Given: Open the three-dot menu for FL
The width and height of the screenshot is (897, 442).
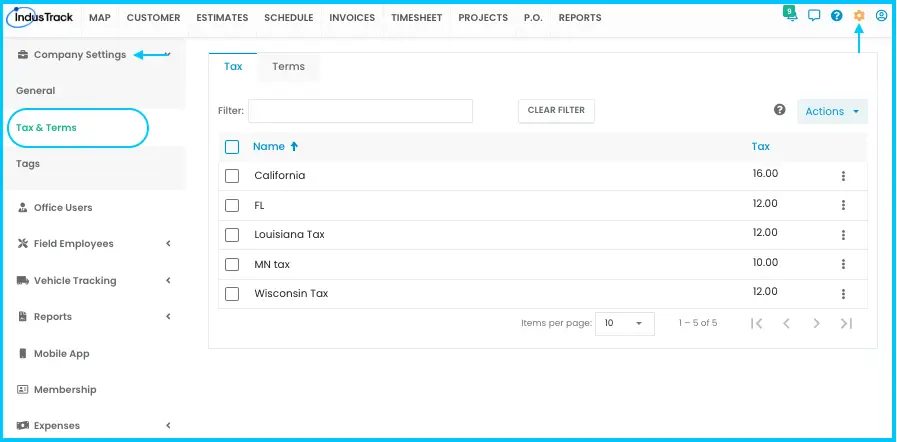Looking at the screenshot, I should 843,205.
